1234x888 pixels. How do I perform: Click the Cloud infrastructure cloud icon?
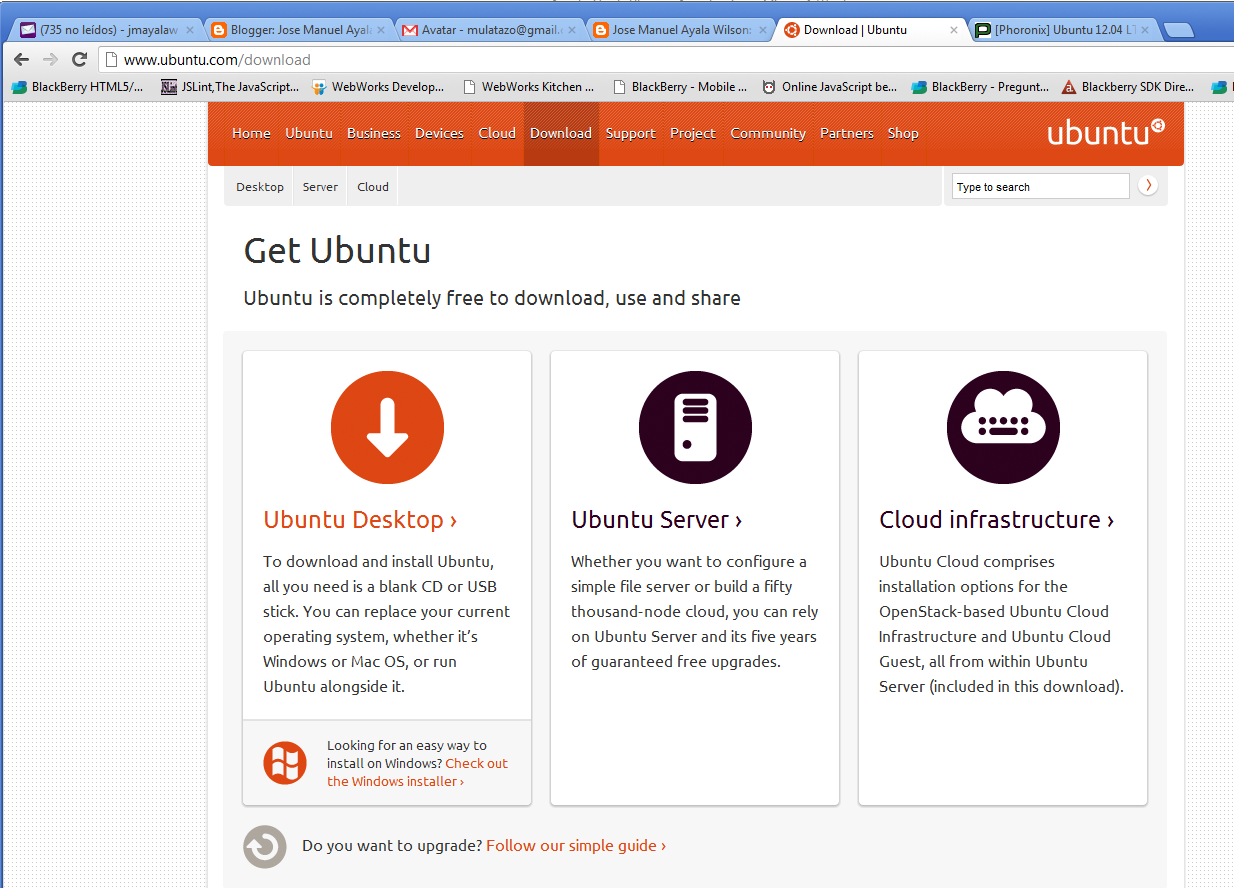tap(1003, 427)
